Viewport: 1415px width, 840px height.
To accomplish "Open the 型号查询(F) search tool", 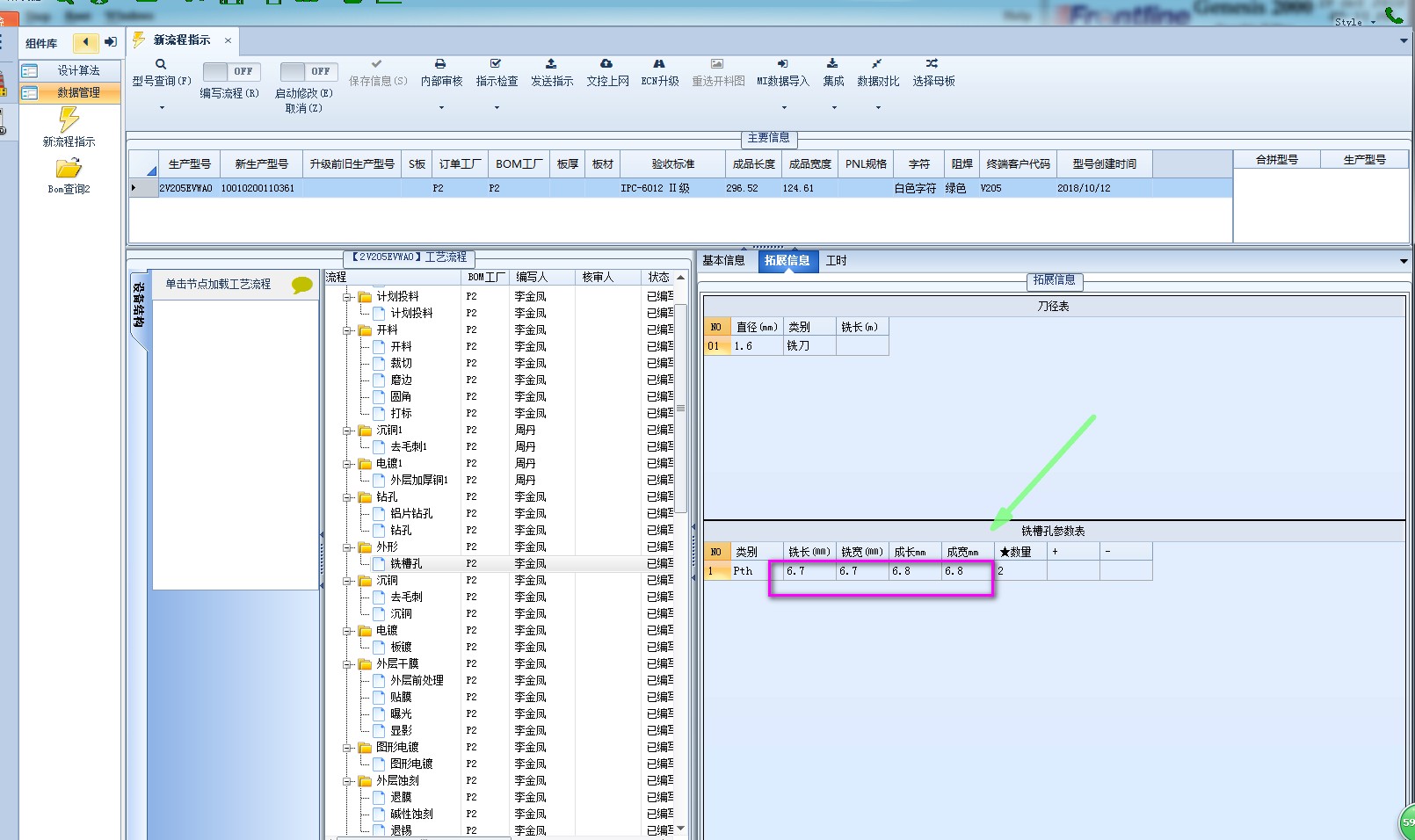I will pos(161,64).
